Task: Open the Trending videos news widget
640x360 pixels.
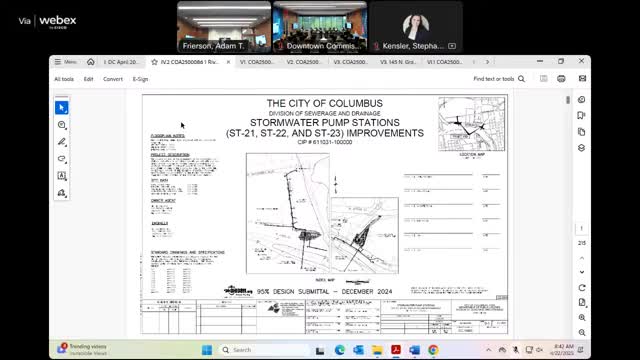Action: (x=82, y=349)
